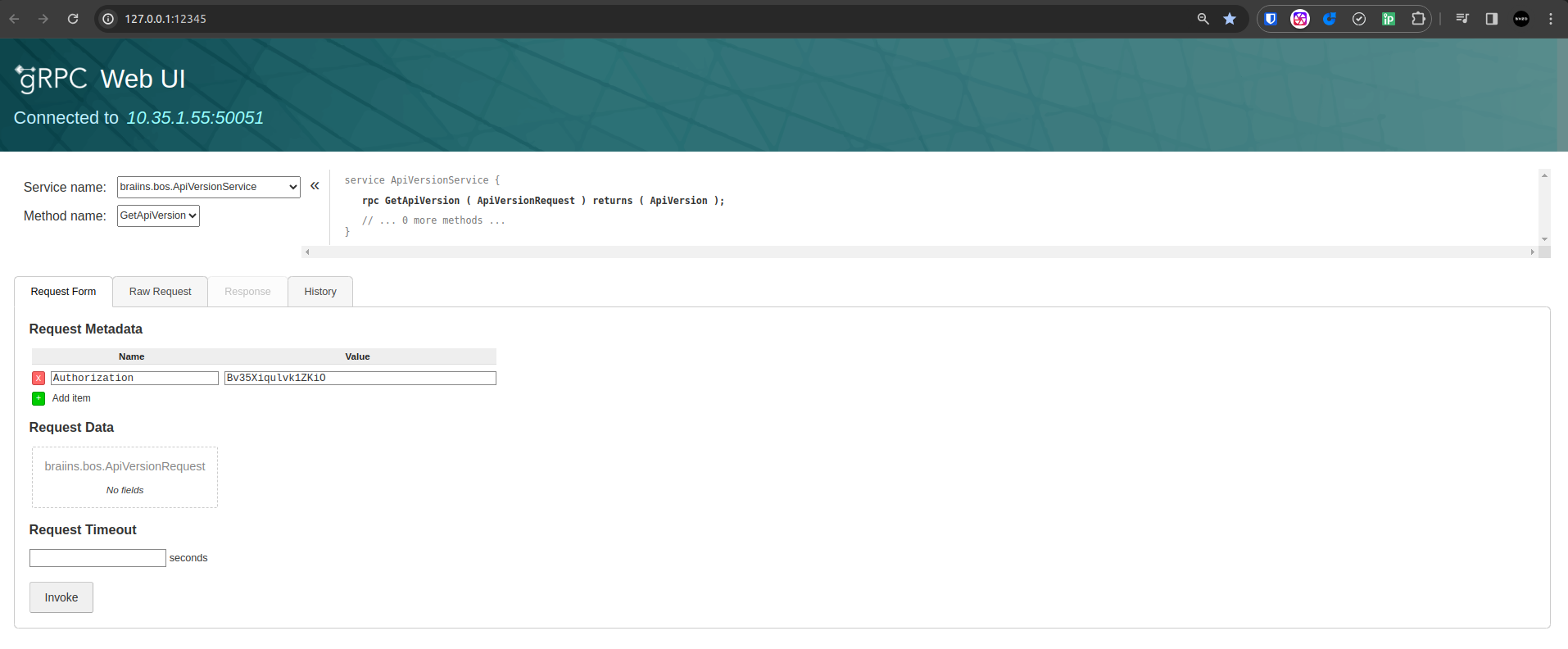Click the scroll-left arrow of description scrollbar
Viewport: 1568px width, 649px height.
307,252
